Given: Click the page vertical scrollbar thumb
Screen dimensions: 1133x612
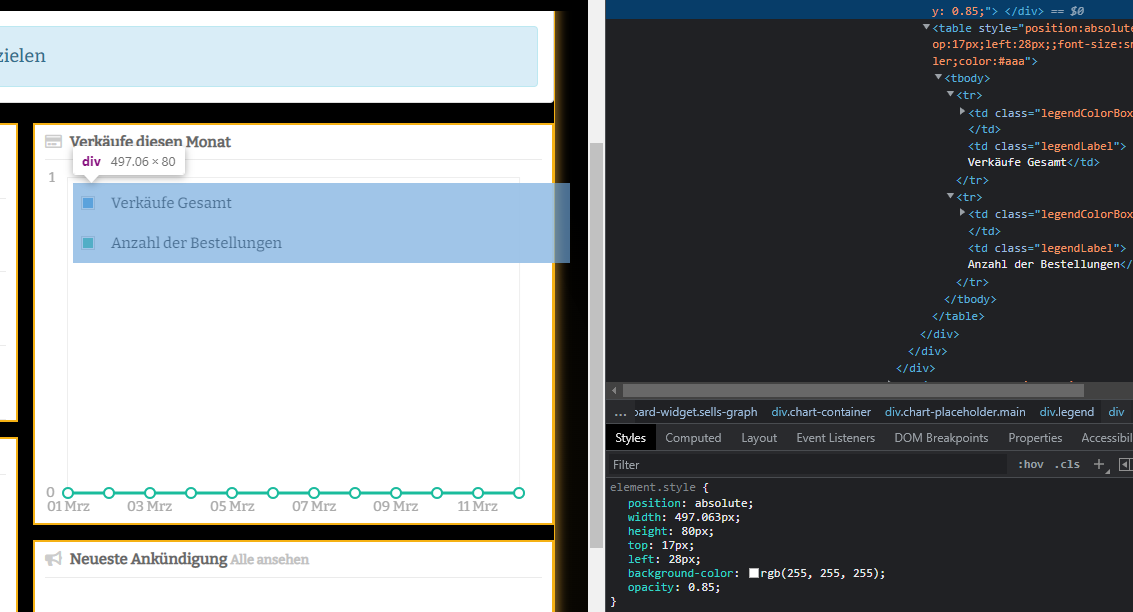Looking at the screenshot, I should click(596, 345).
